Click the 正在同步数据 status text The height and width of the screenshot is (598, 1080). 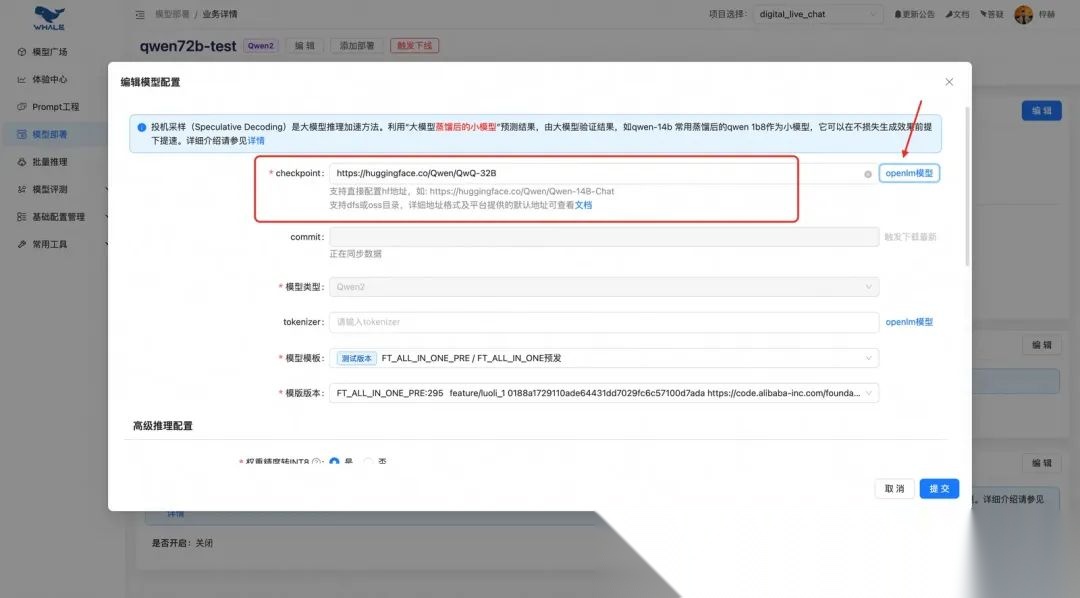[x=355, y=254]
